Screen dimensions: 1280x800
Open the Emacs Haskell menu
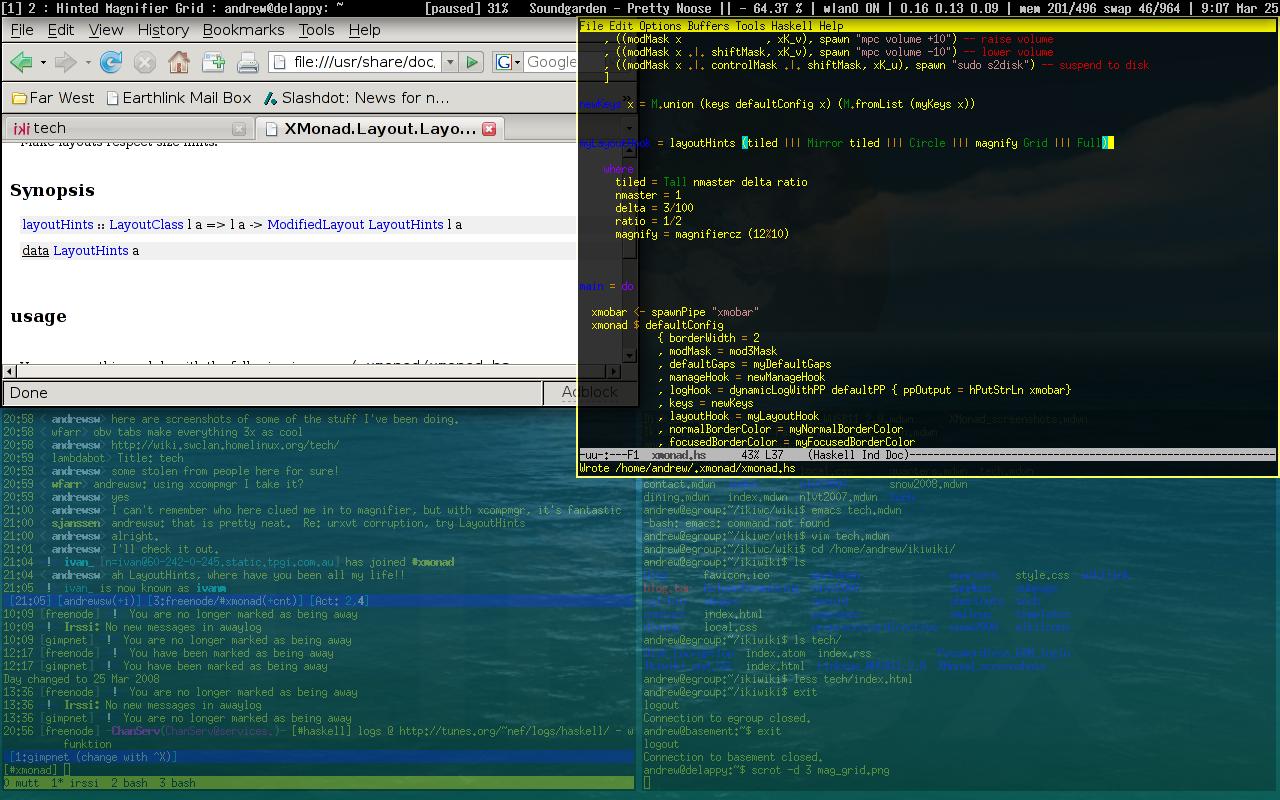[x=790, y=26]
